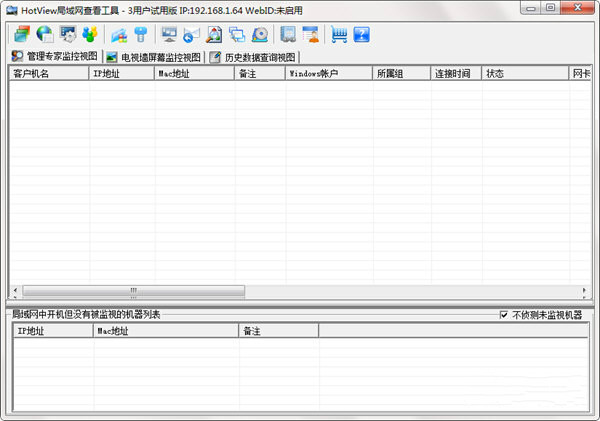The width and height of the screenshot is (600, 421).
Task: Click the stacked colored blocks toolbar icon
Action: (x=21, y=35)
